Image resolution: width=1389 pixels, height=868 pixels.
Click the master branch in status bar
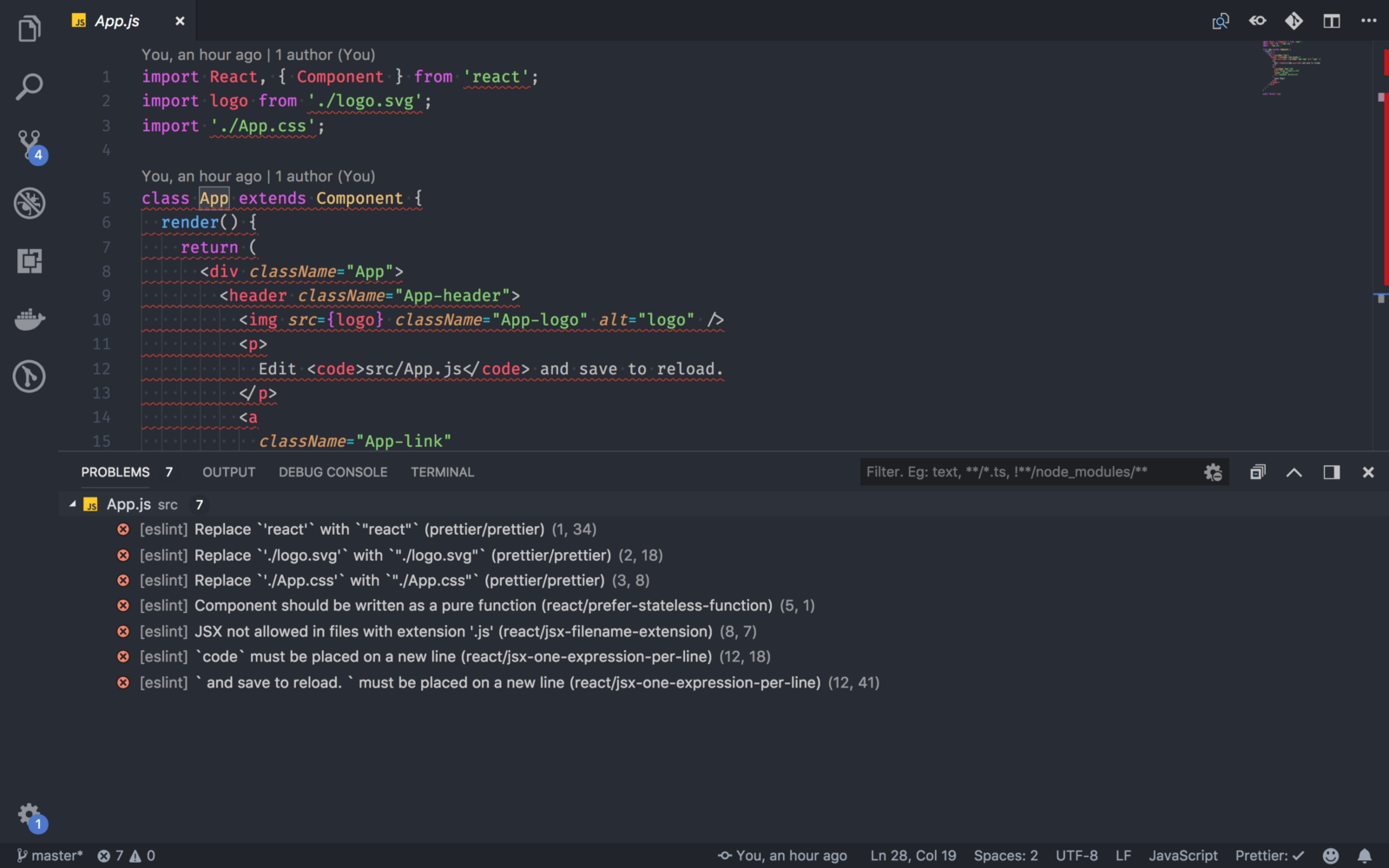(x=49, y=856)
